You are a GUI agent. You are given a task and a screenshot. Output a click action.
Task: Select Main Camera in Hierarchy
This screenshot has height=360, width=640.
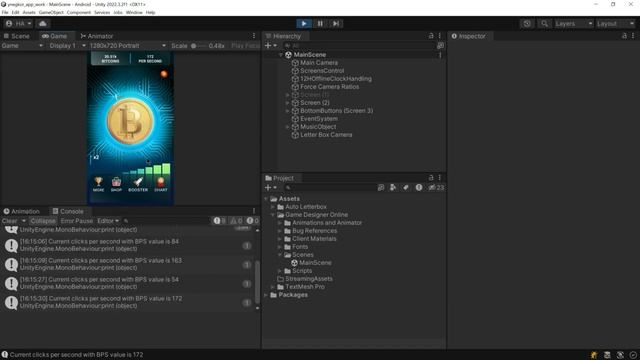click(x=319, y=63)
